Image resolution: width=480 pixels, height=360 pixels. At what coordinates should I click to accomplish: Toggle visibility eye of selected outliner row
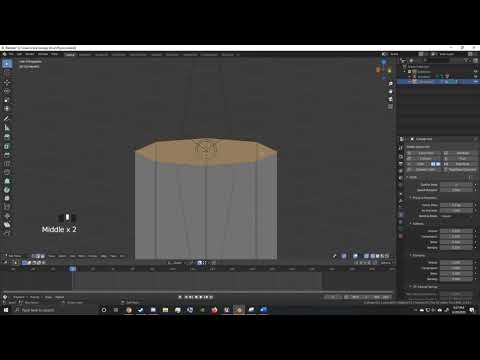[476, 81]
